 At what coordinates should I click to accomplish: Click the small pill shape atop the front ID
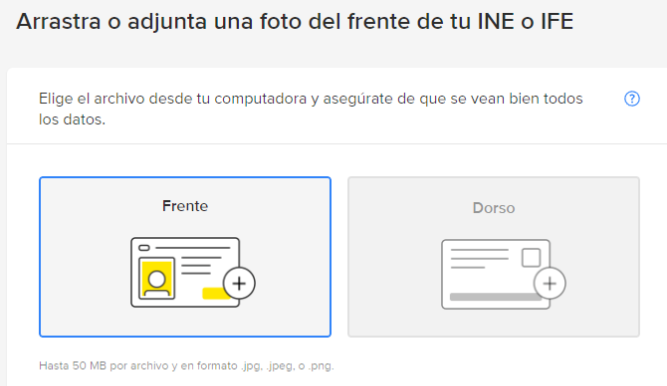(144, 248)
